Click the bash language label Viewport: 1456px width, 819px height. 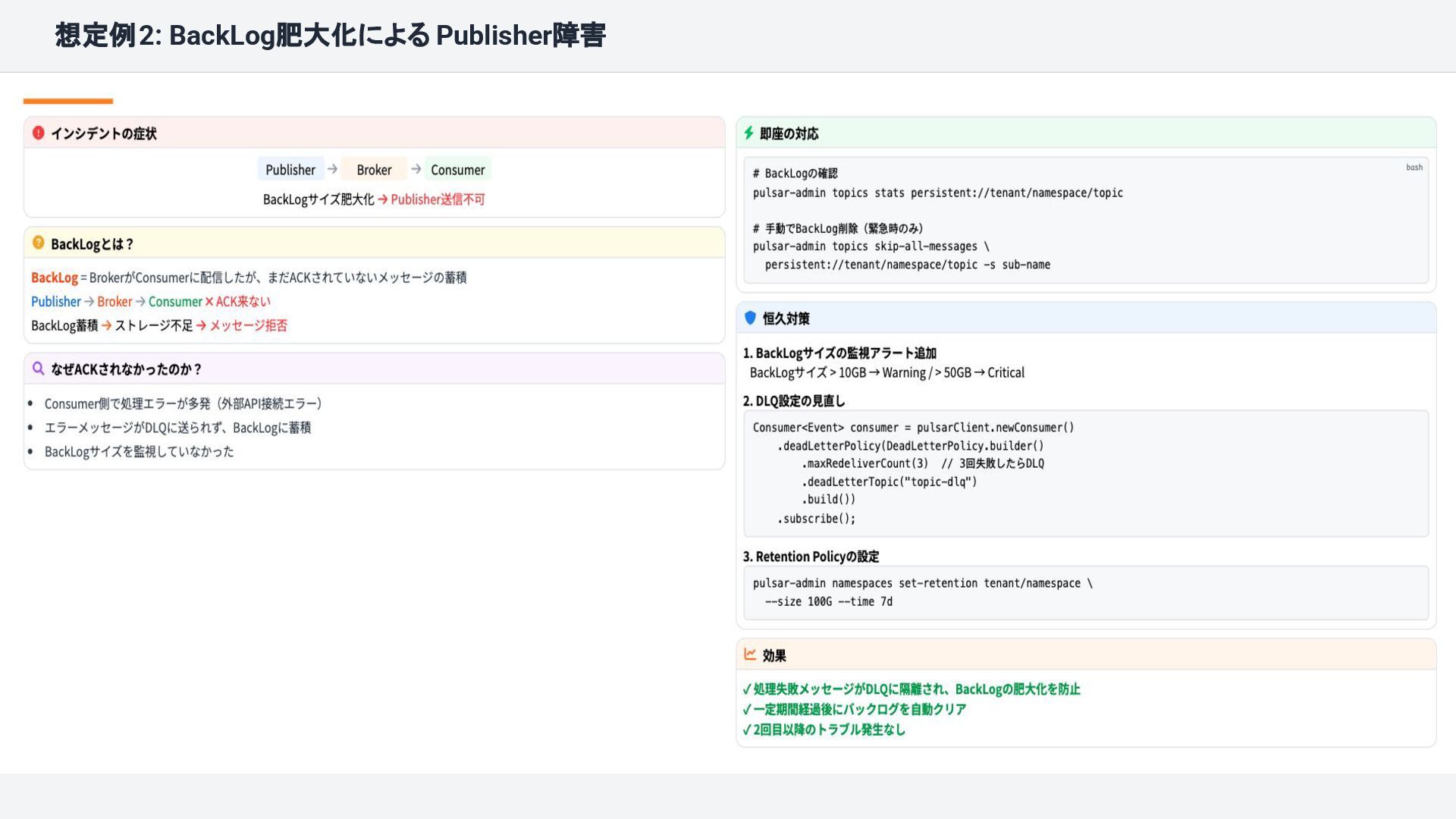coord(1414,168)
